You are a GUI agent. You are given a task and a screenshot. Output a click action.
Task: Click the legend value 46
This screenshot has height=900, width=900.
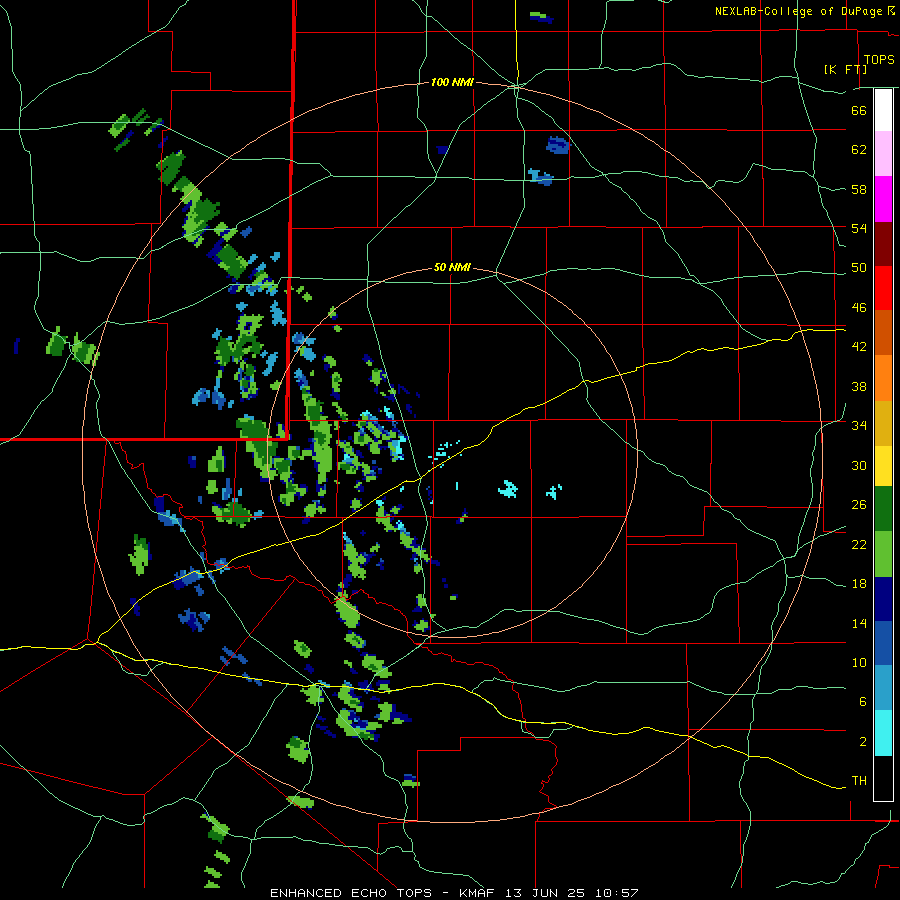(859, 308)
